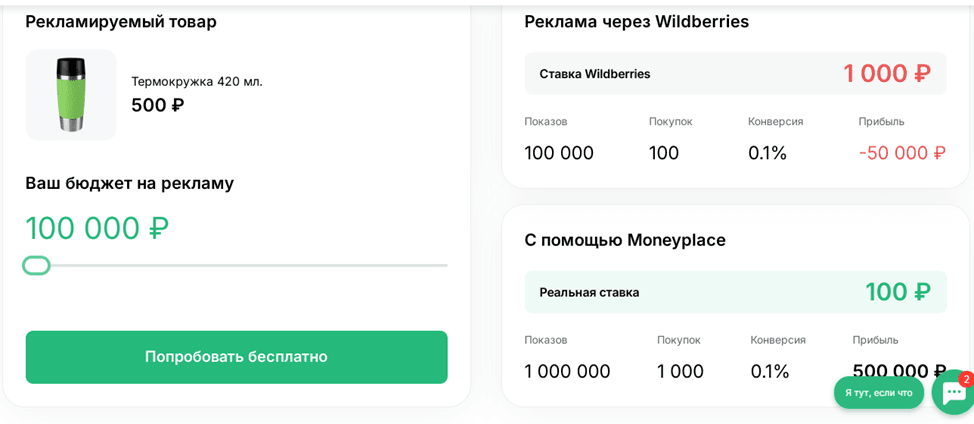Click the "С помощью Moneyplace" heading

click(x=625, y=240)
